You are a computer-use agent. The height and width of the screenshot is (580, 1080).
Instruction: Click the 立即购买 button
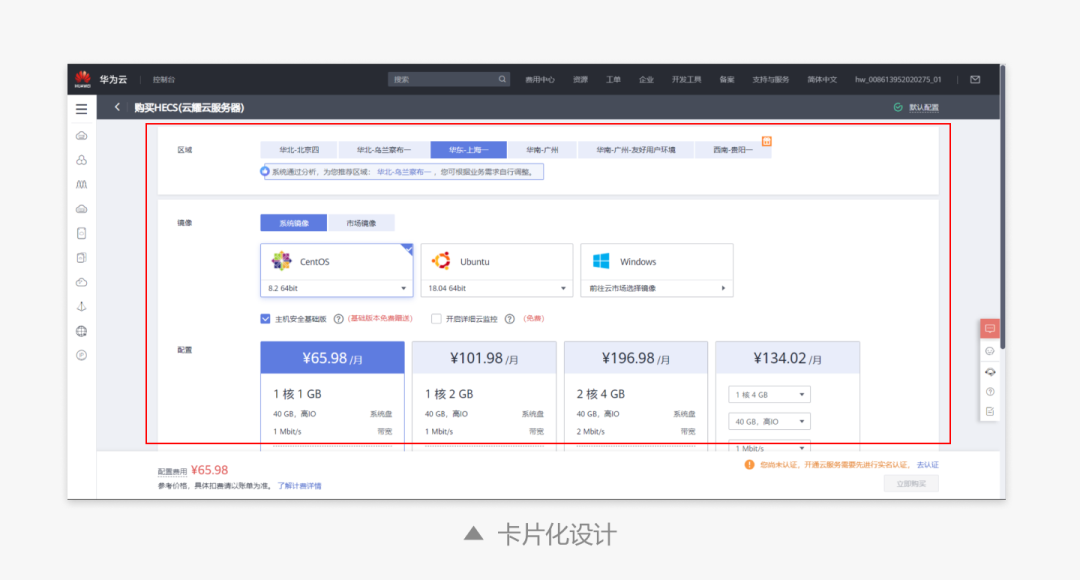(911, 484)
